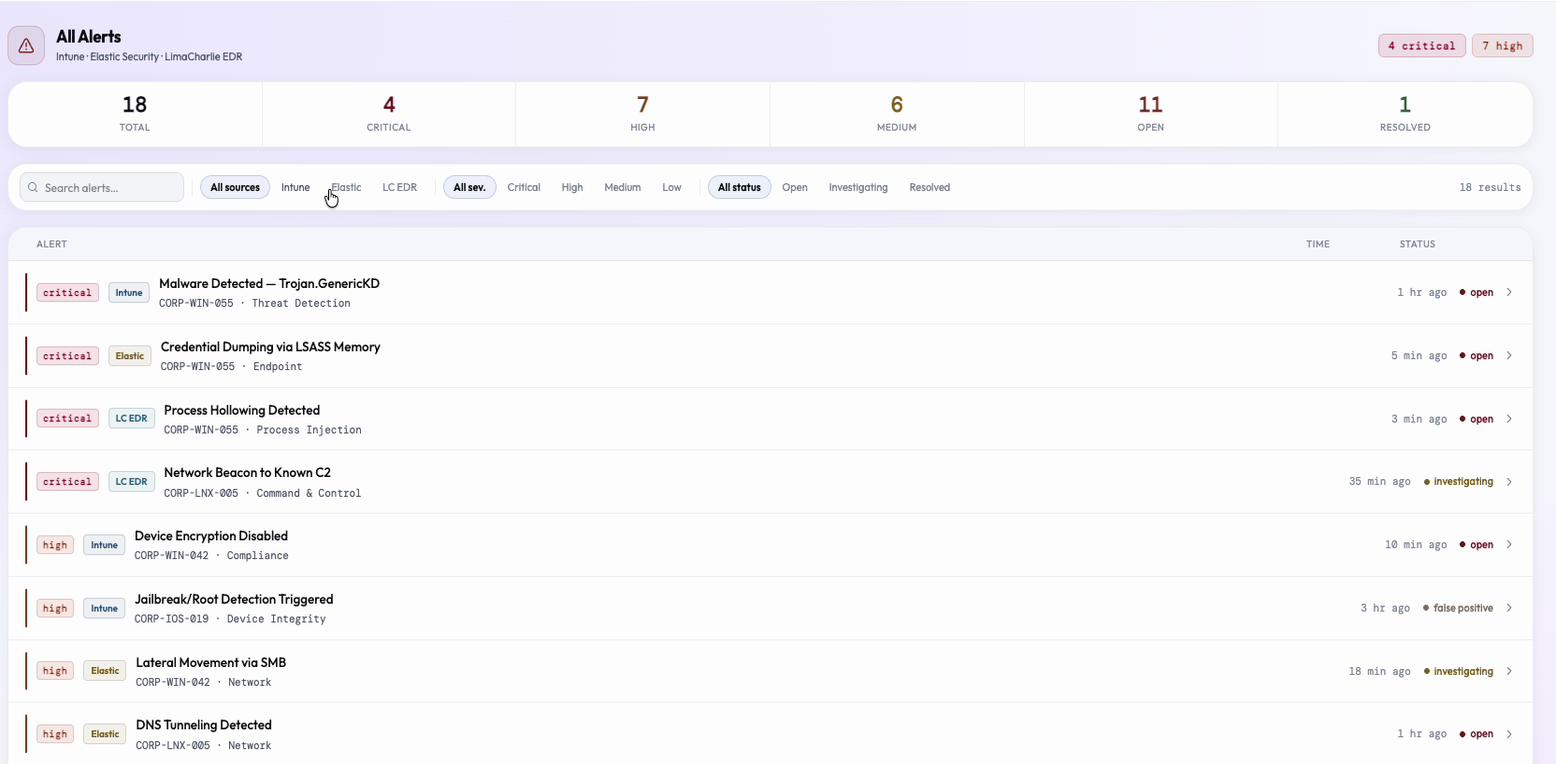Select the All sources filter
The image size is (1556, 764).
pos(235,187)
